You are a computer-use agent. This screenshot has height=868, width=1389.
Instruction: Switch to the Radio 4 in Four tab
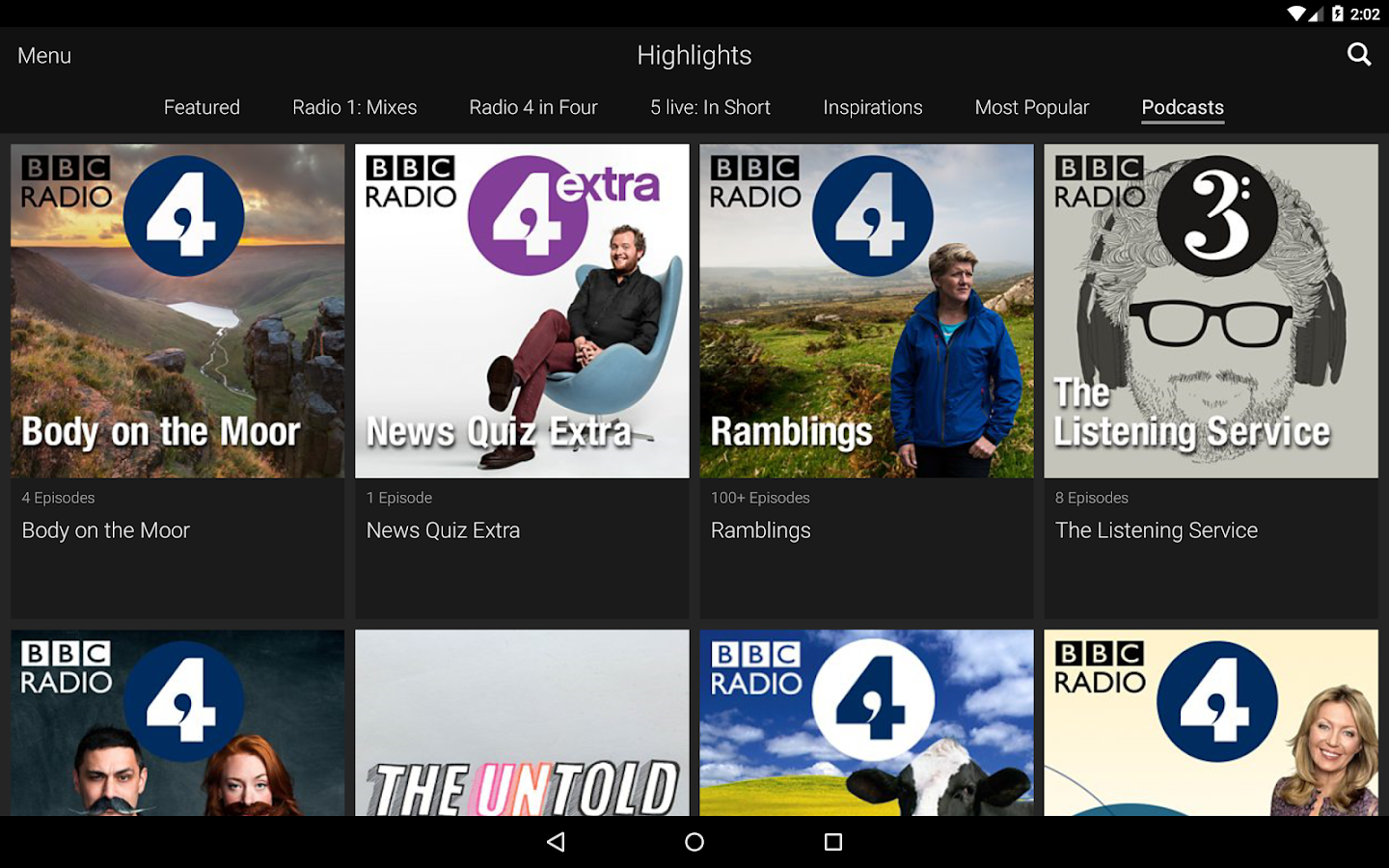(x=533, y=107)
